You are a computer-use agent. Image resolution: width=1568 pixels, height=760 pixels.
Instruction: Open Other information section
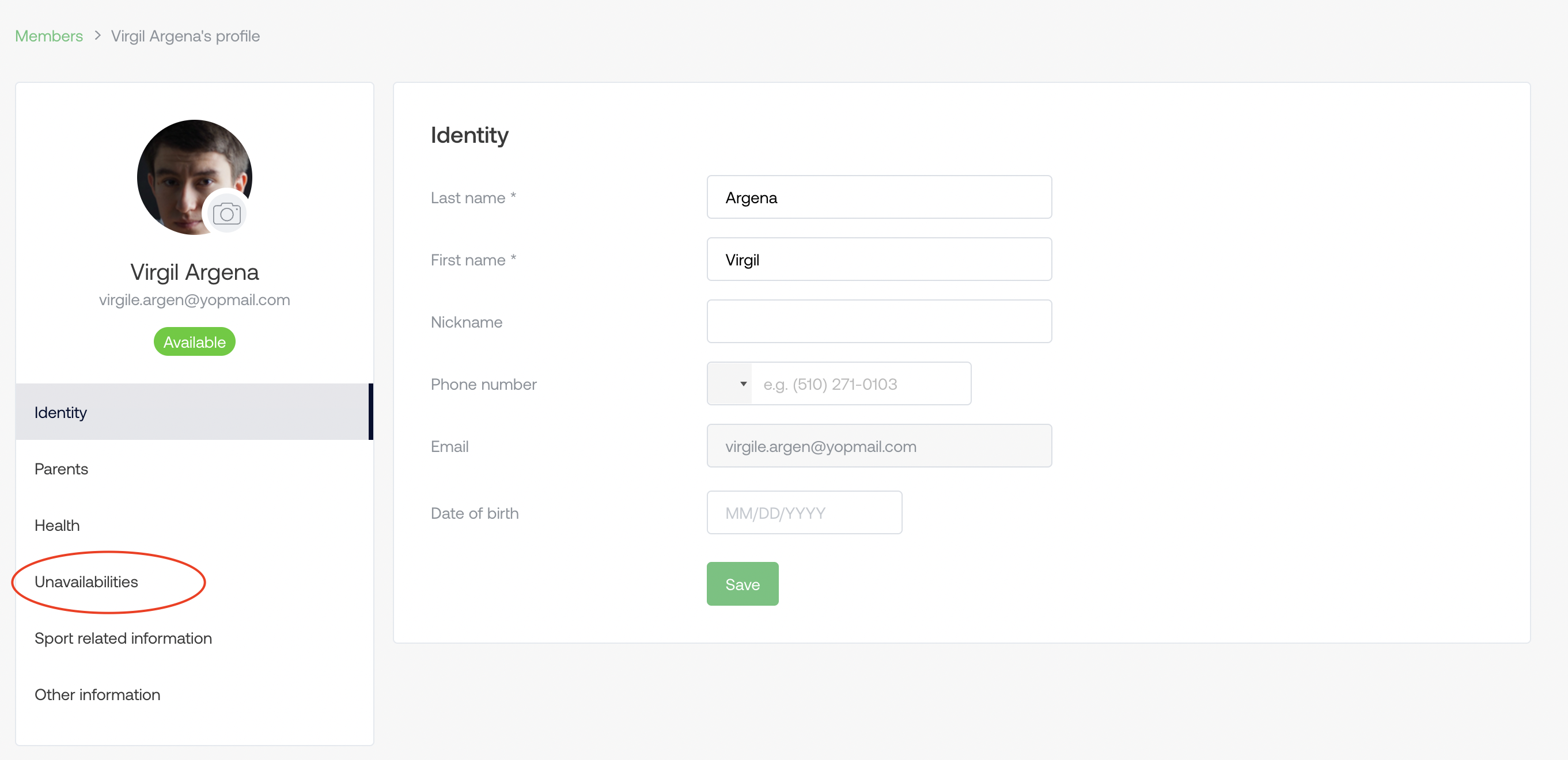194,695
